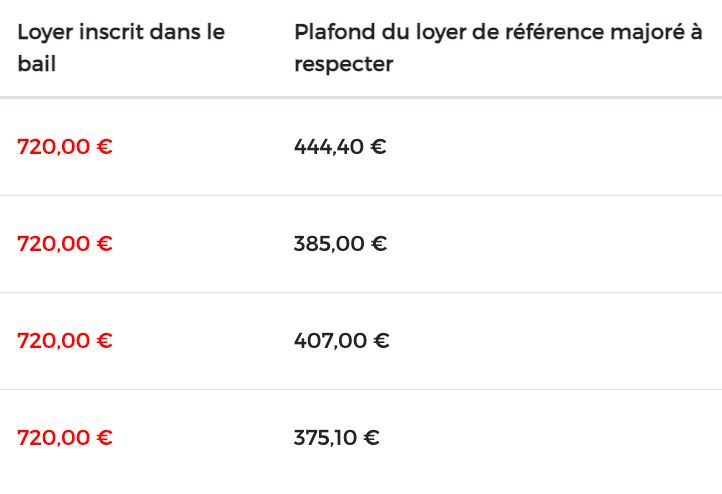Click red euro symbol in the 444,40 row
The width and height of the screenshot is (722, 494).
(x=105, y=147)
